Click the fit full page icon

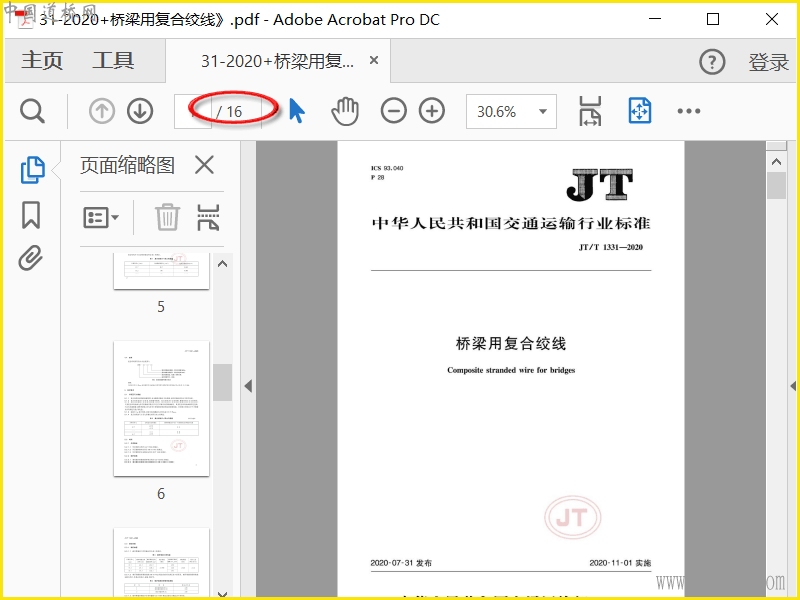tap(640, 111)
